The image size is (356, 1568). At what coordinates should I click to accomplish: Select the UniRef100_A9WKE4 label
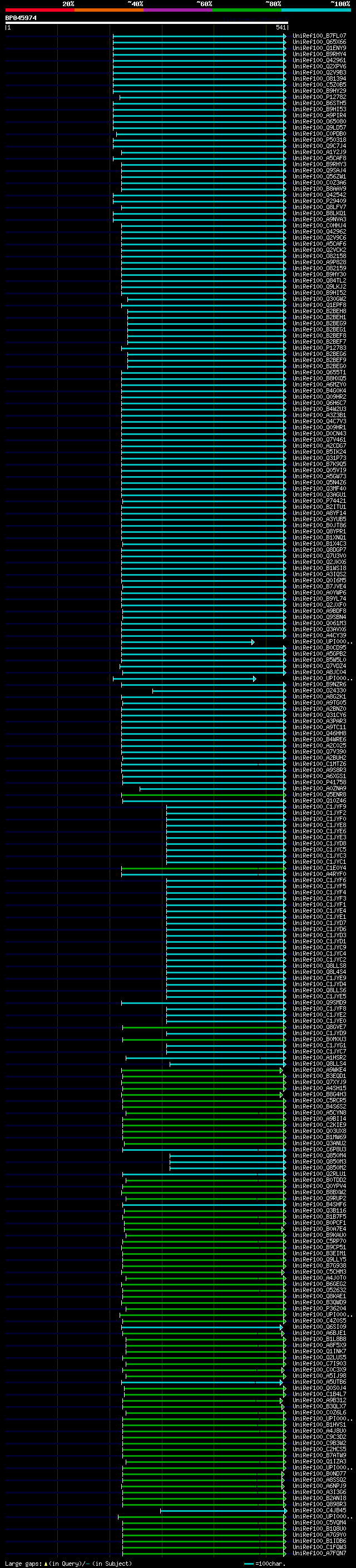tap(319, 1070)
